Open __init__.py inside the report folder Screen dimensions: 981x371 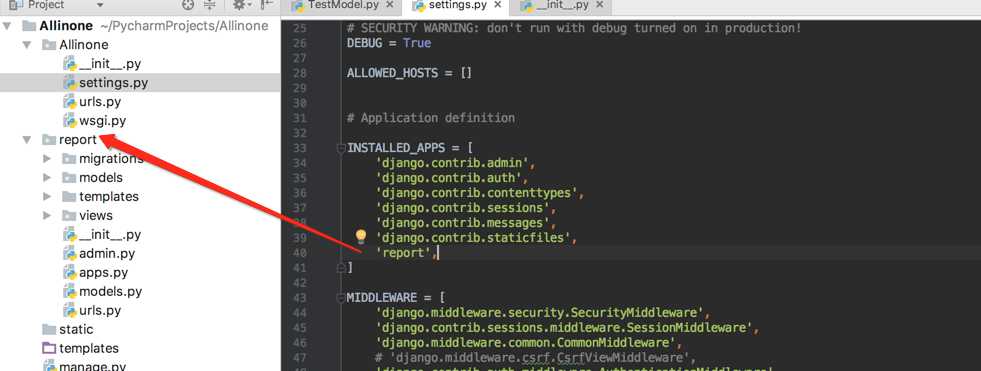tap(109, 235)
